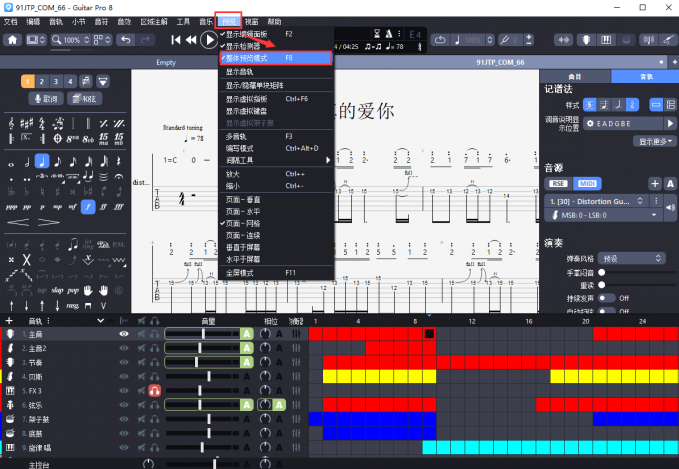
Task: Add a new track with the plus icon
Action: [10, 320]
